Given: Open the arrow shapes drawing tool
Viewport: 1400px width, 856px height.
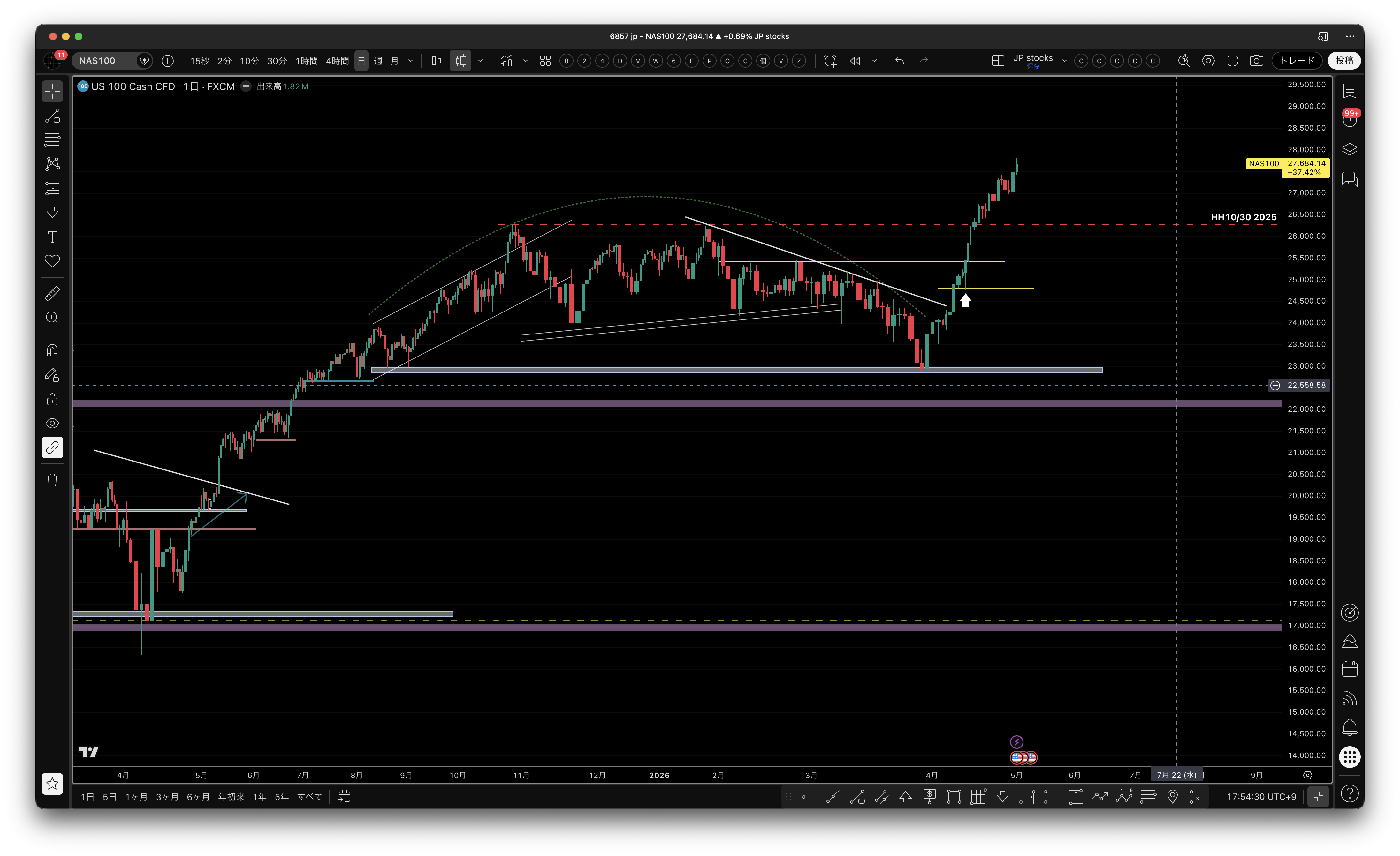Looking at the screenshot, I should [x=52, y=213].
